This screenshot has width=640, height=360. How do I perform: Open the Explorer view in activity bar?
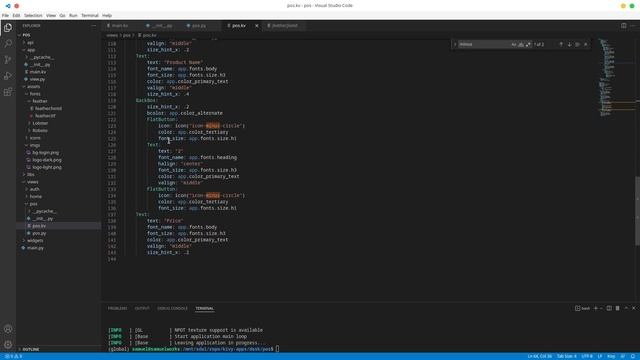[8, 28]
